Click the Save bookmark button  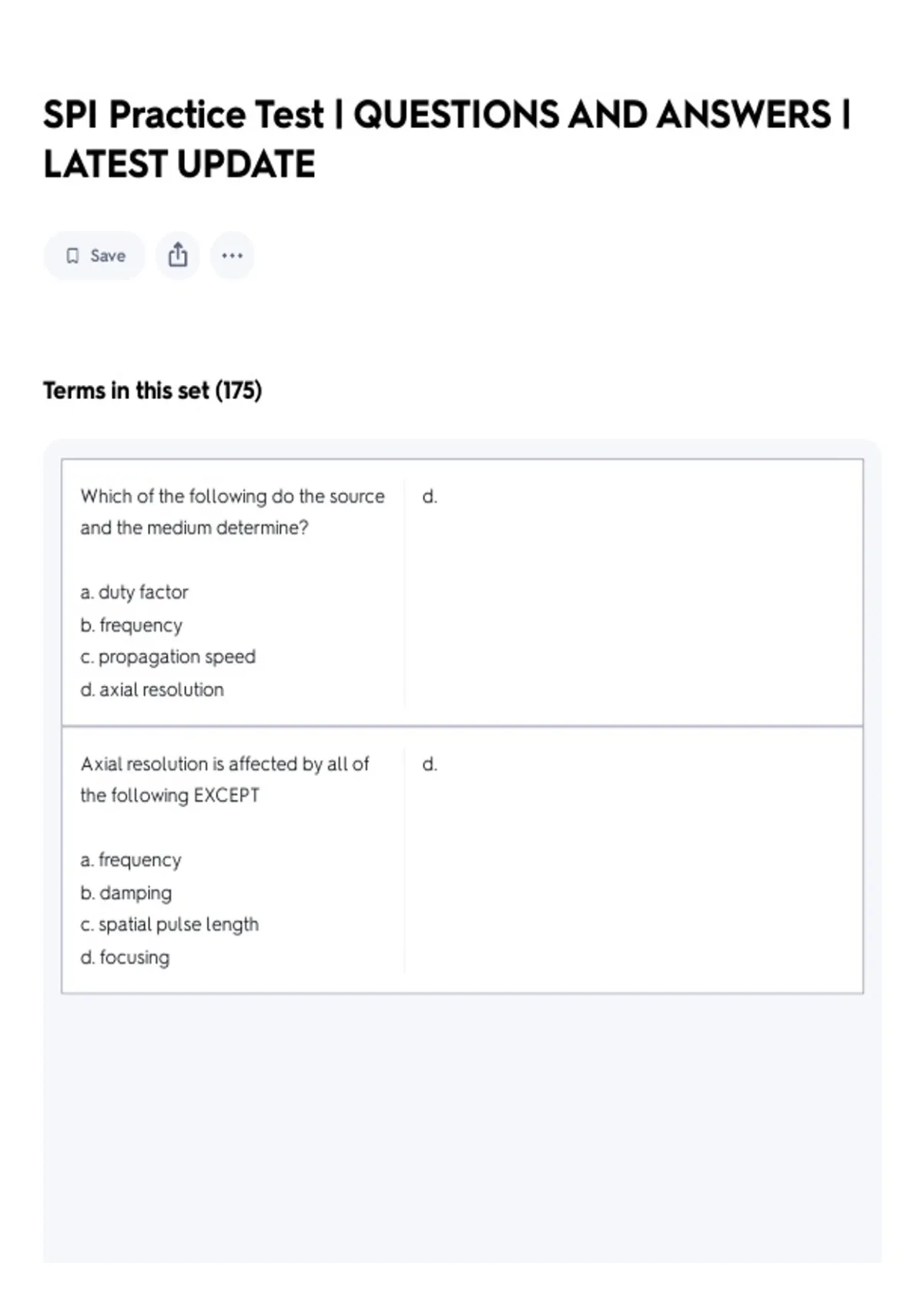pos(94,256)
